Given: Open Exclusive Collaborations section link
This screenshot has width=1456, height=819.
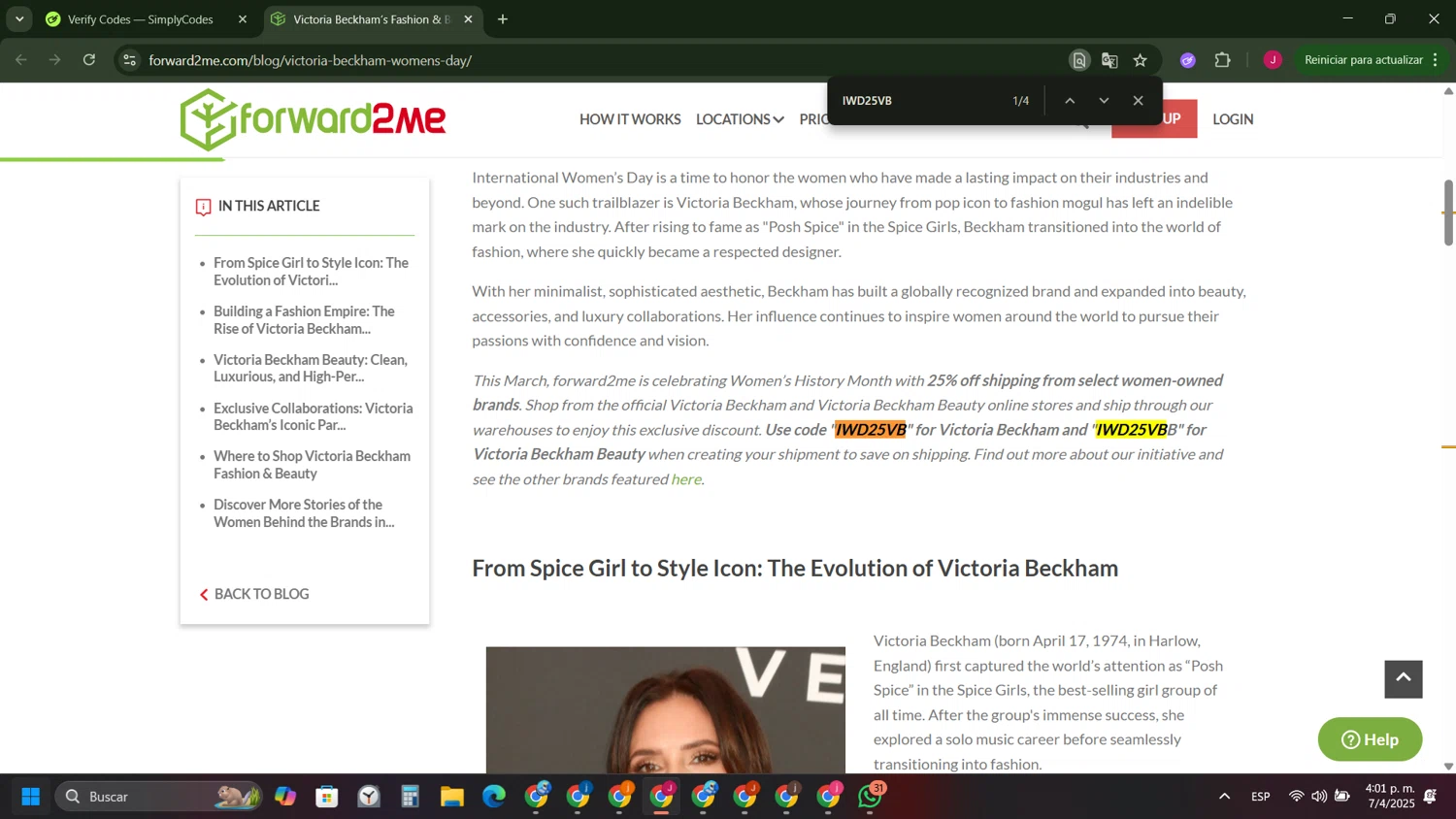Looking at the screenshot, I should [313, 416].
